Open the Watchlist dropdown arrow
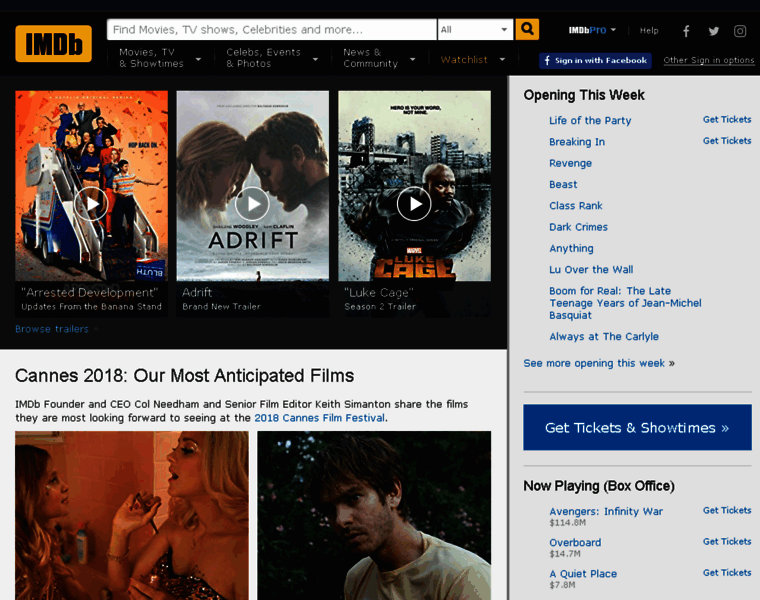The width and height of the screenshot is (760, 600). [502, 60]
